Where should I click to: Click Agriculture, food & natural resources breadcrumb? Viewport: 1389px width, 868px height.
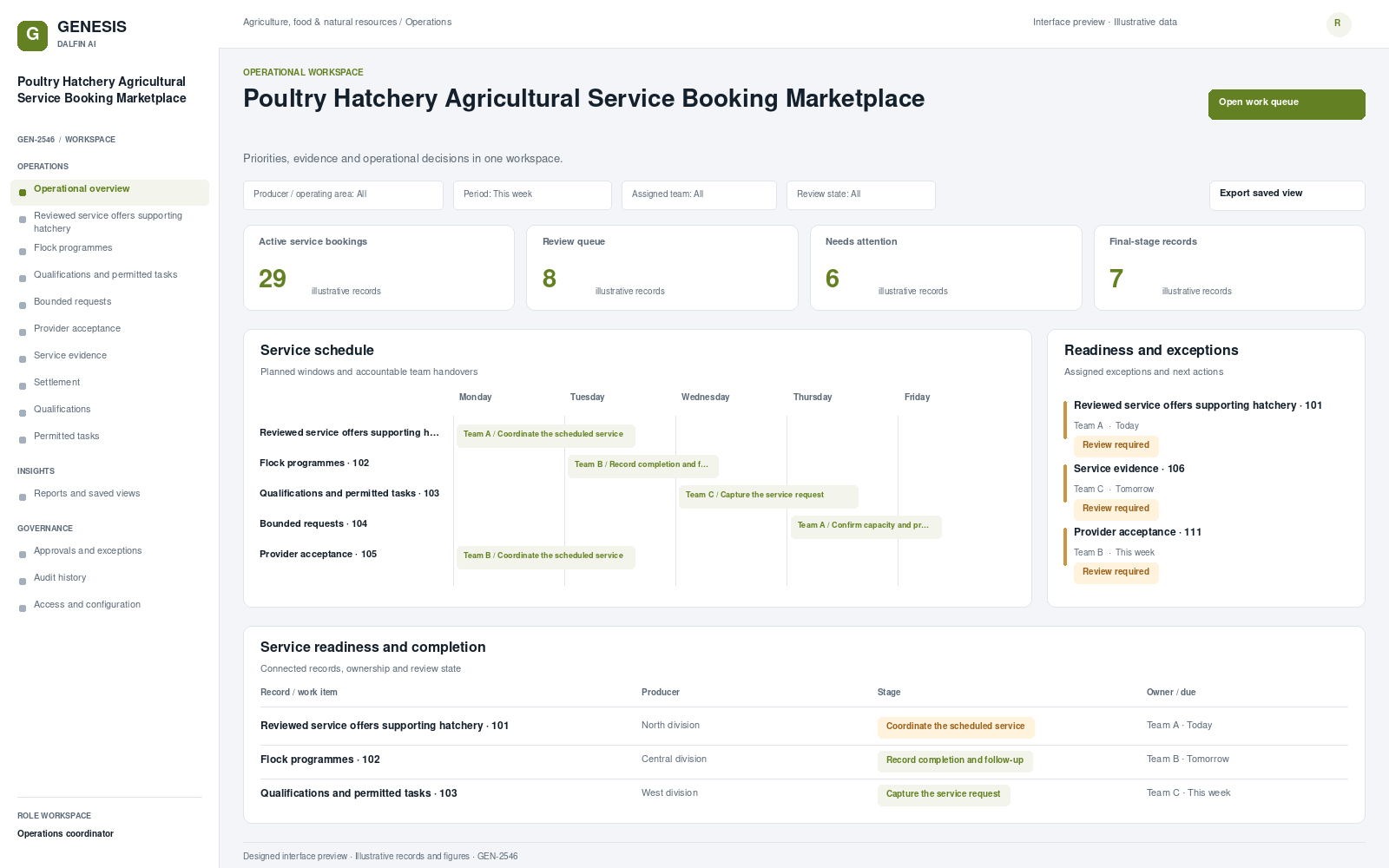point(319,23)
